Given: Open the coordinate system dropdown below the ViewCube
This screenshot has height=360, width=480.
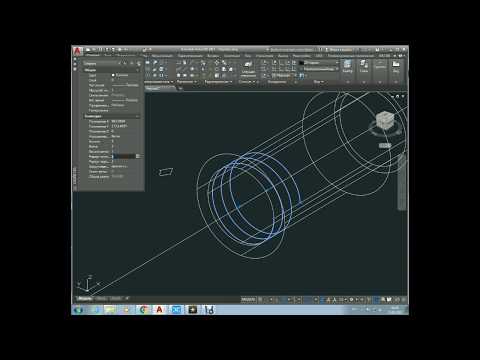Looking at the screenshot, I should (x=385, y=146).
